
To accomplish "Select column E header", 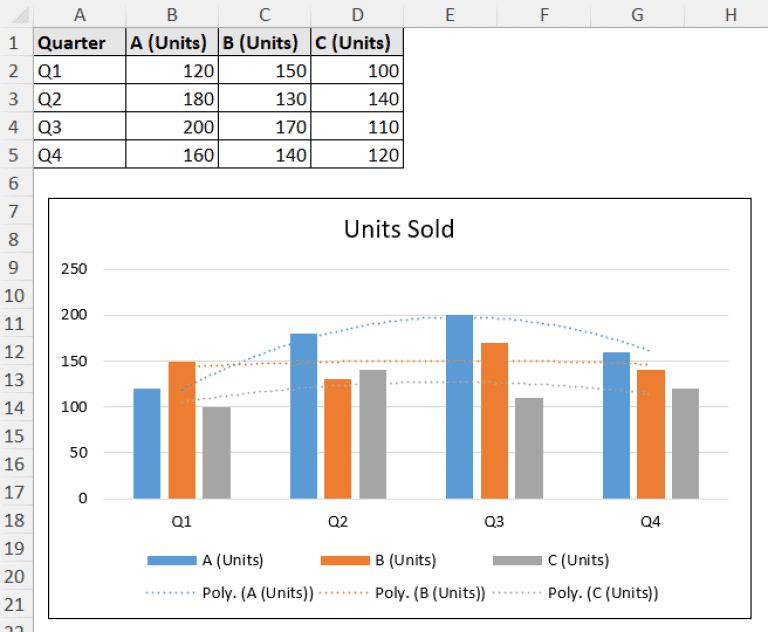I will (x=450, y=14).
